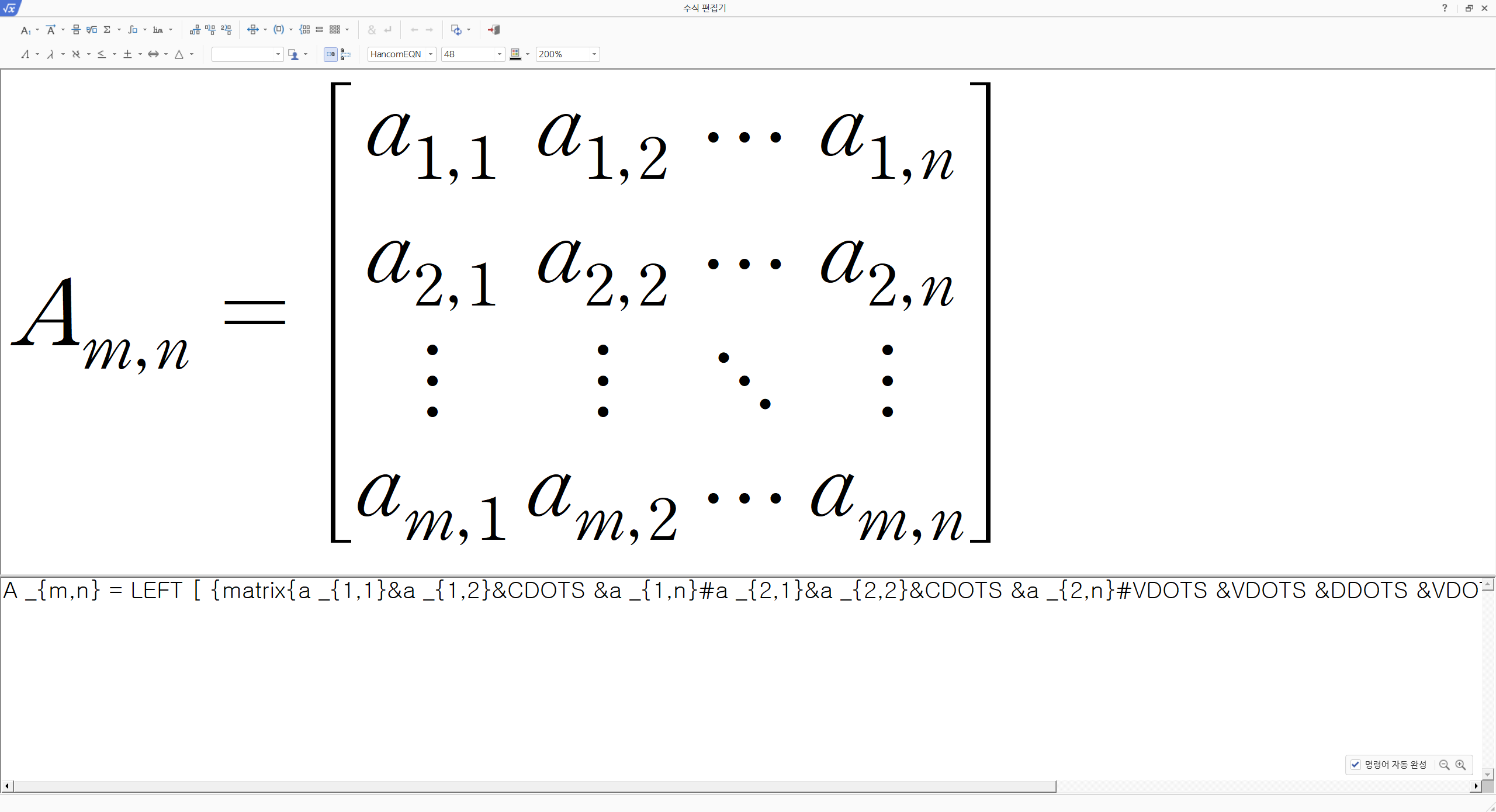Click the limit (lim) icon

point(158,30)
